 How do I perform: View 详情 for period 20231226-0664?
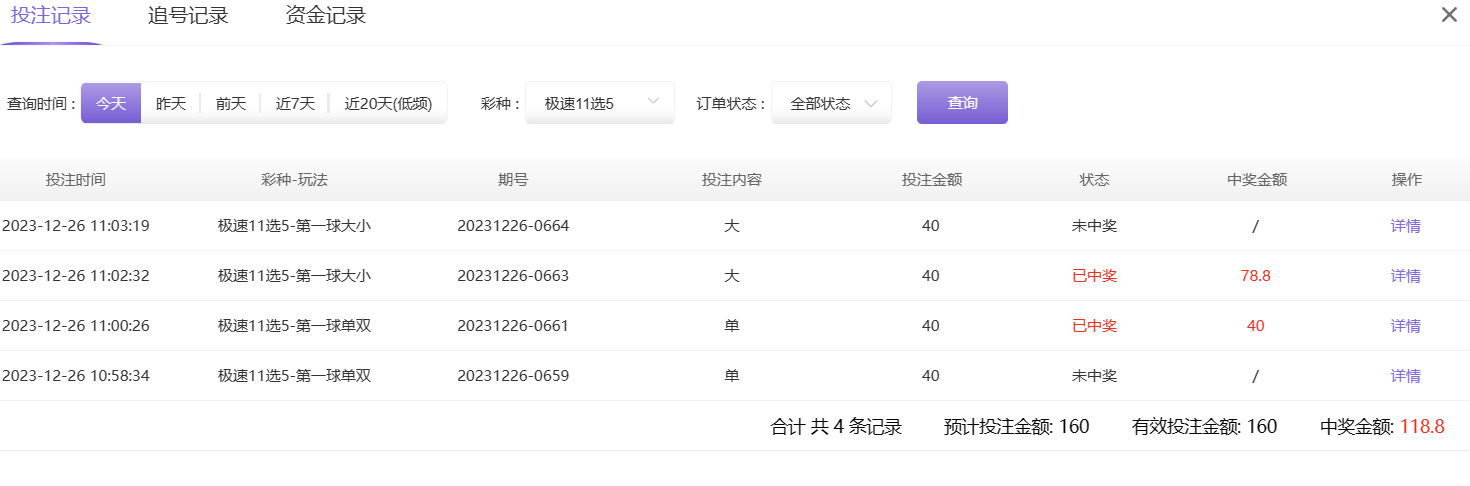[1405, 226]
